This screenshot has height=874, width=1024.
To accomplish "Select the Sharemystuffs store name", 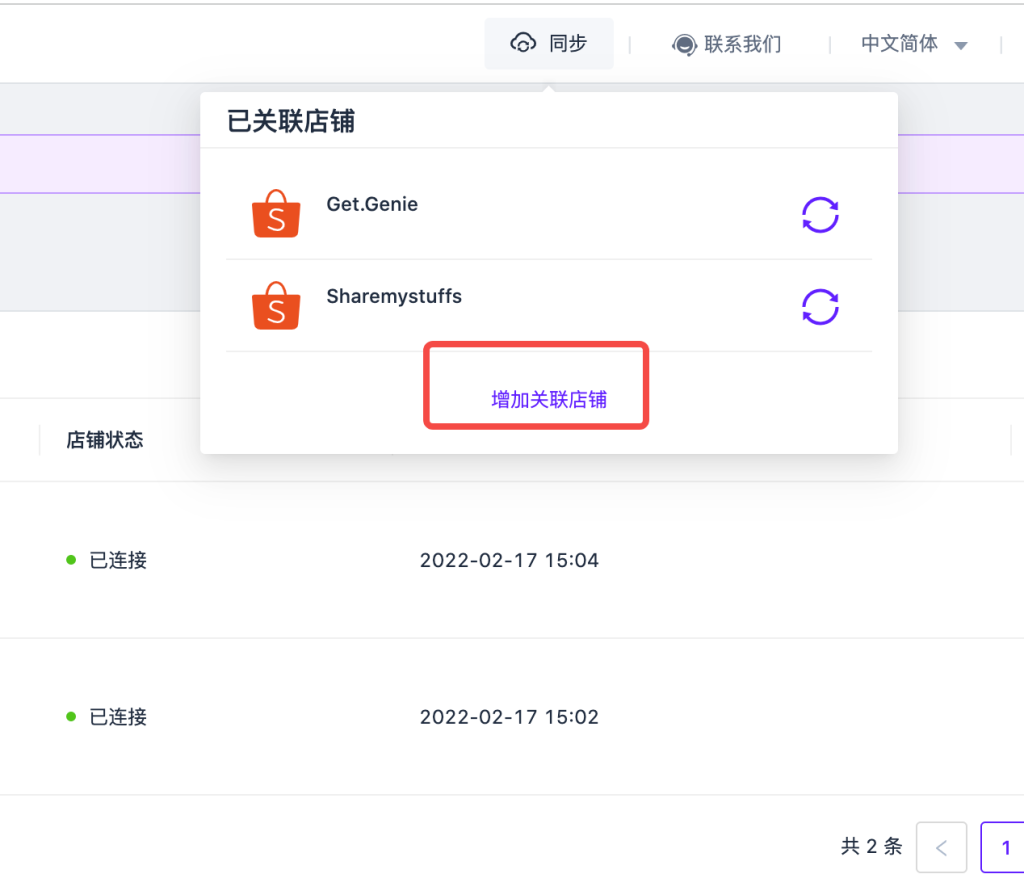I will (x=394, y=296).
